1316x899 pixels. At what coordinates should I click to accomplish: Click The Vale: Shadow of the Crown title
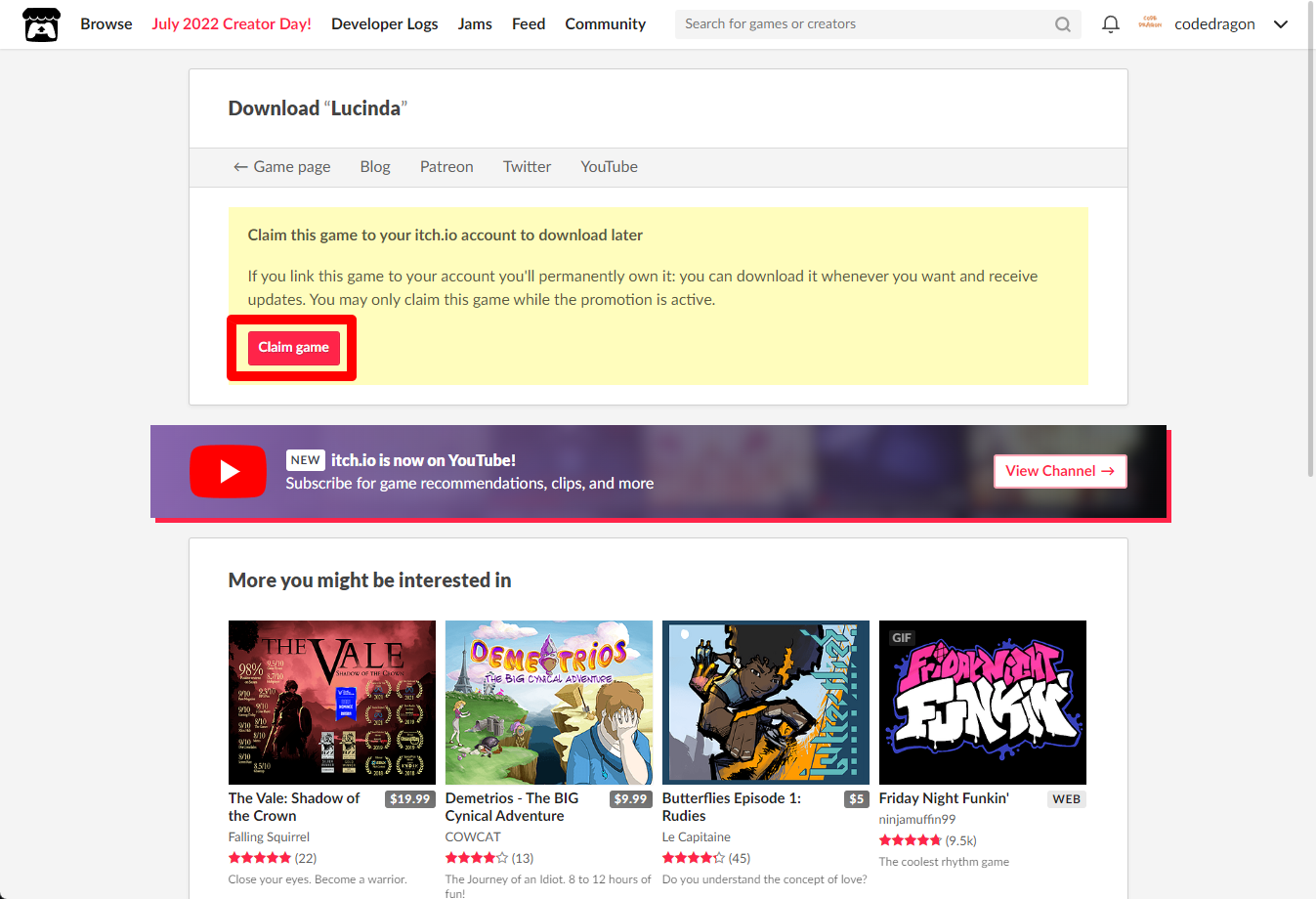click(x=294, y=807)
